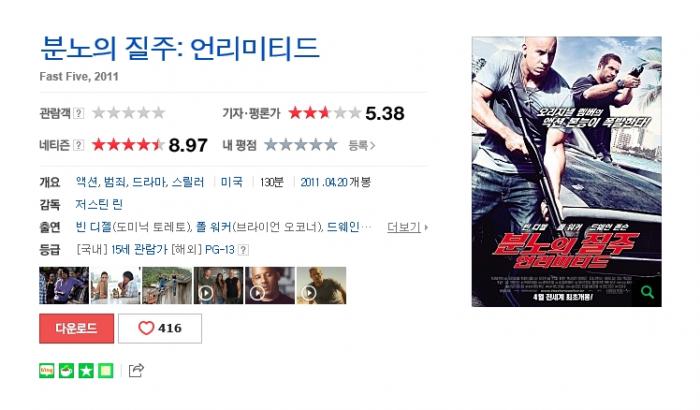This screenshot has width=700, height=410.
Task: Play the fourth thumbnail video clip
Action: coord(218,285)
